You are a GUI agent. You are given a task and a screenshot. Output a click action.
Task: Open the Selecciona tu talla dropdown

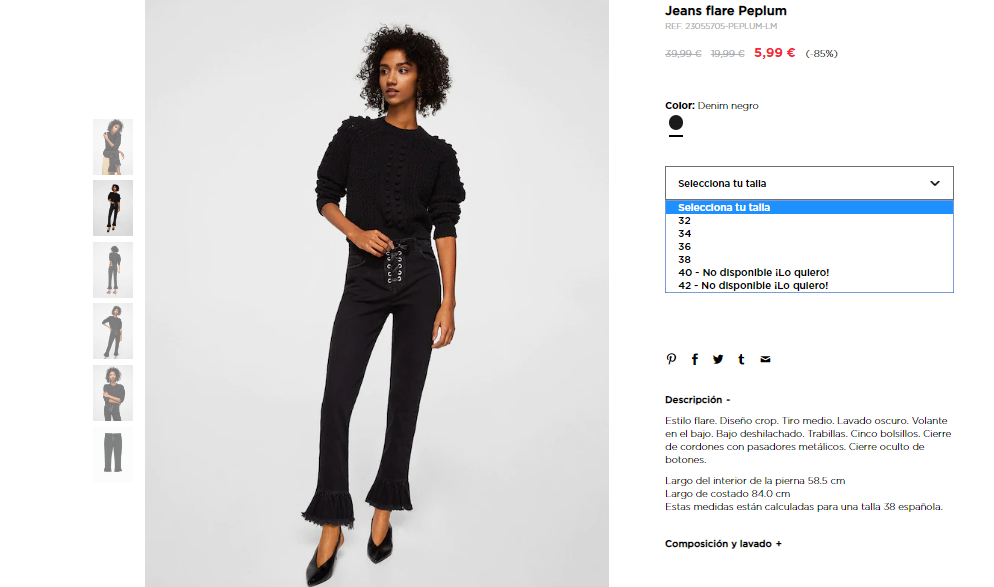pos(809,183)
